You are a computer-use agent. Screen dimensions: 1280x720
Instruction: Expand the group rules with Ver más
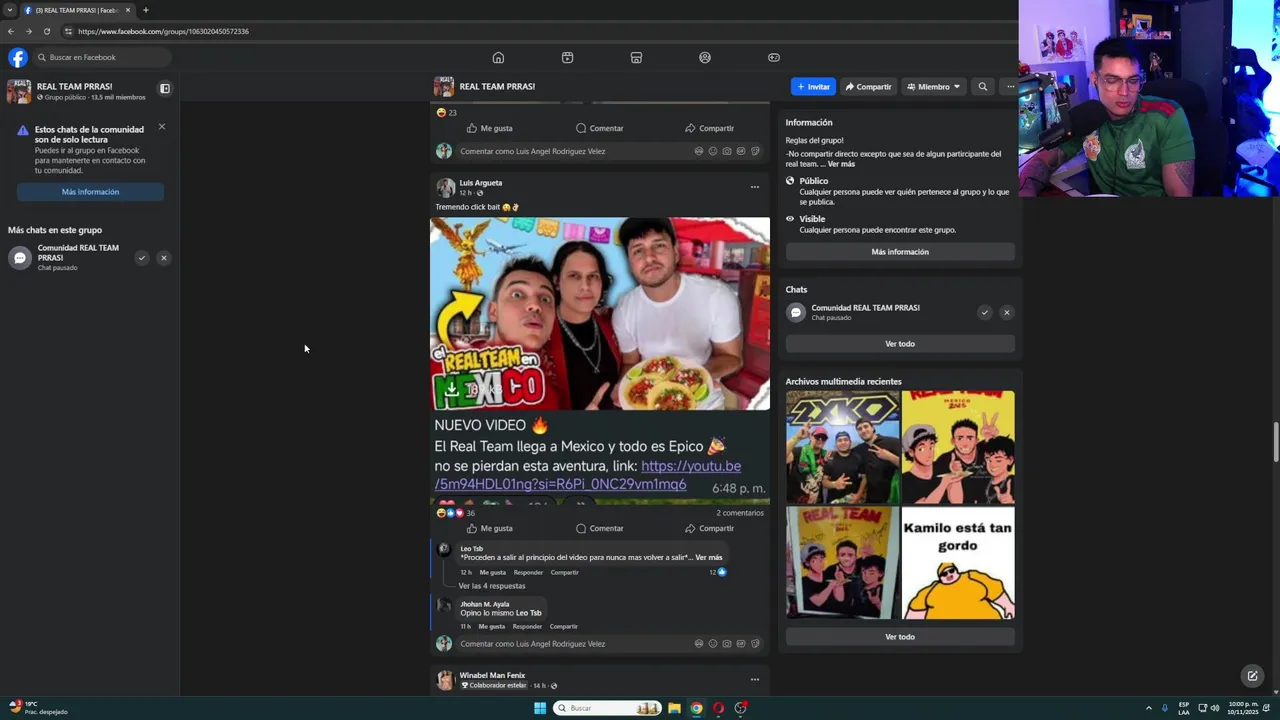(841, 164)
